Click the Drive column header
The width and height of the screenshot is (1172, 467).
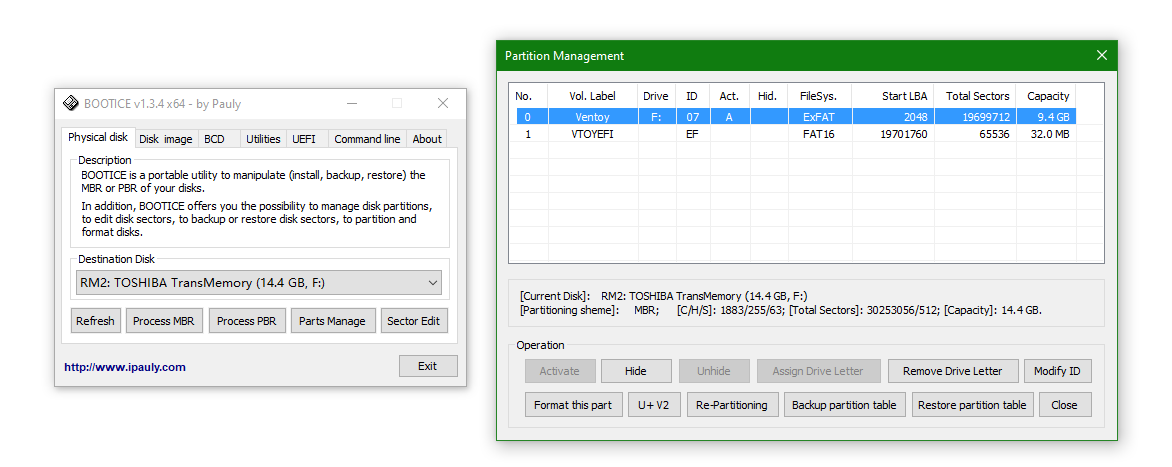(x=656, y=96)
